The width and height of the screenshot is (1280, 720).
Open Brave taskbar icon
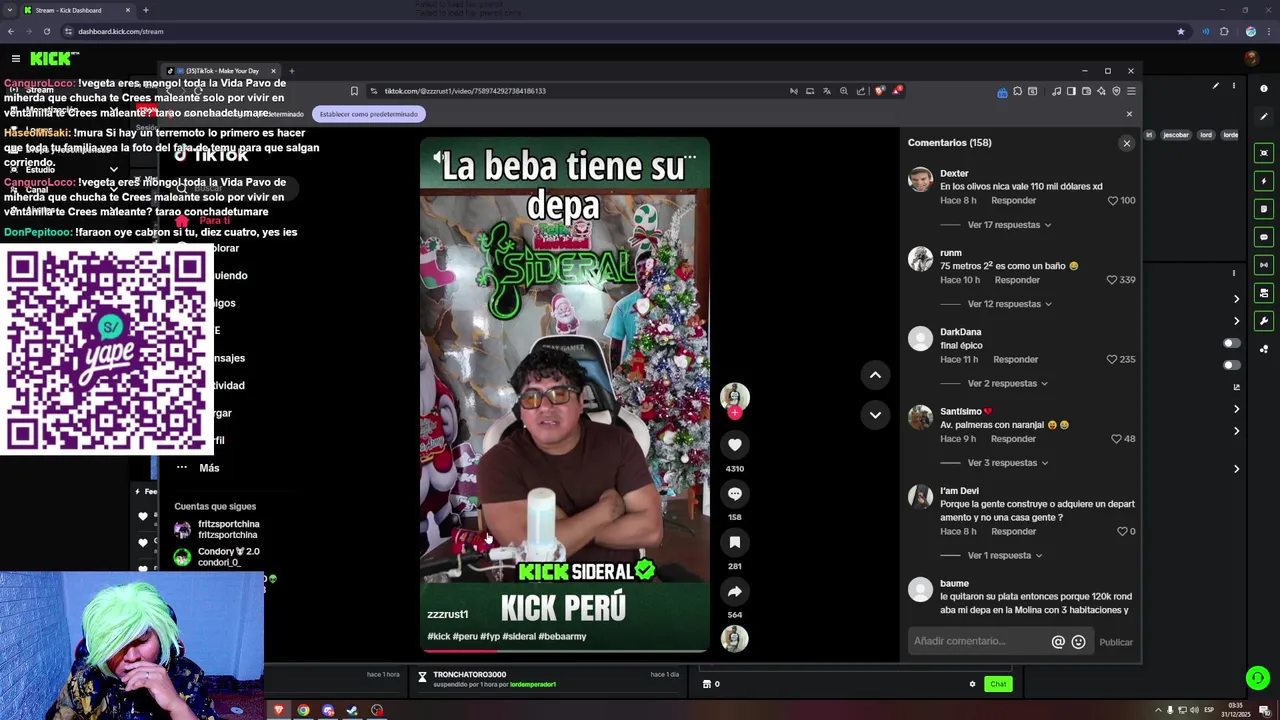pyautogui.click(x=279, y=711)
